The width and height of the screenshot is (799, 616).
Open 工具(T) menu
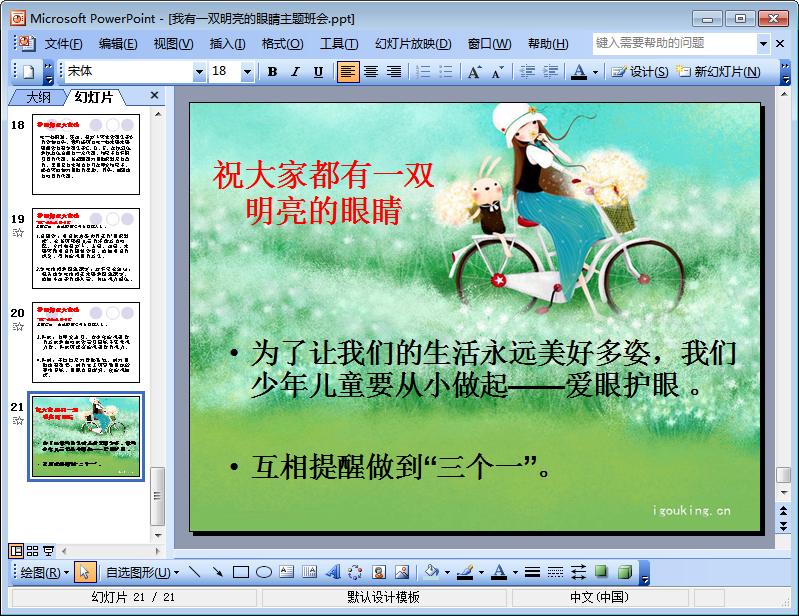[x=339, y=44]
